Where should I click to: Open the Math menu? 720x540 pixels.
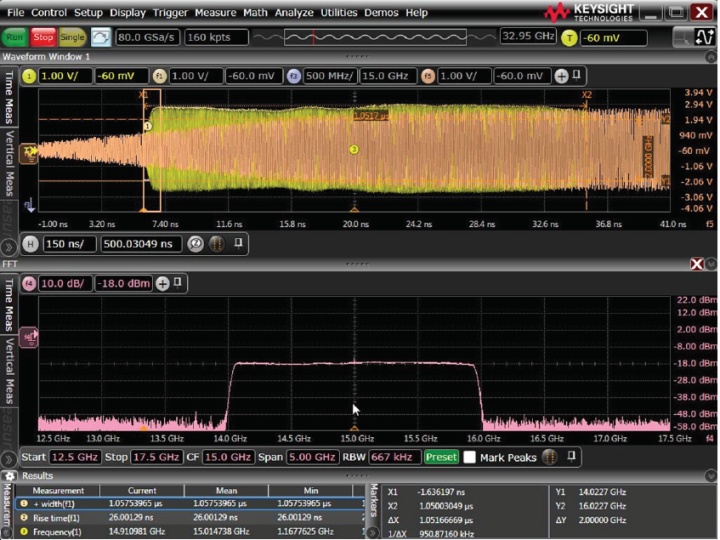coord(255,12)
